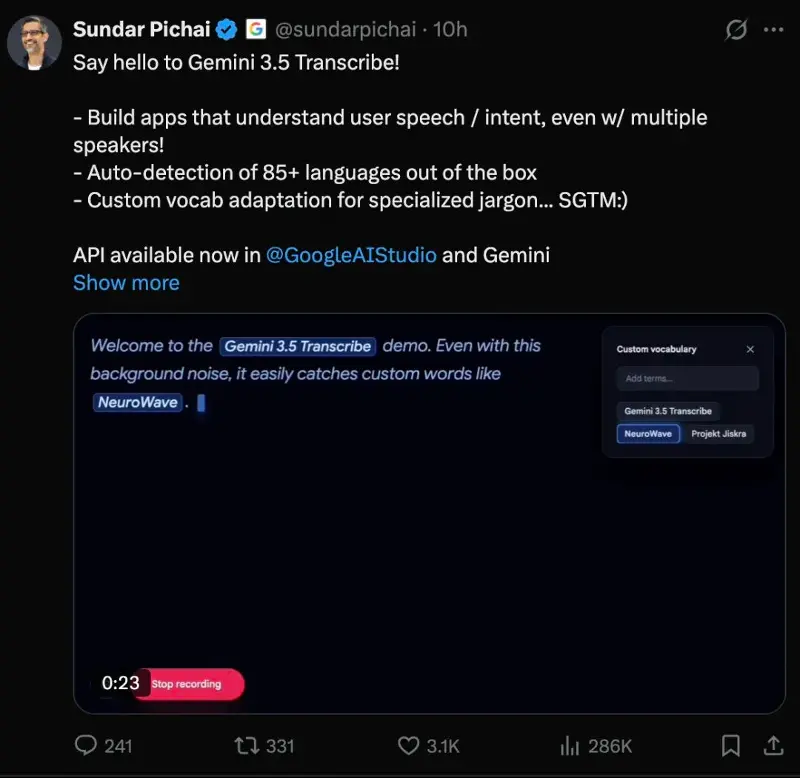800x778 pixels.
Task: Bookmark this post
Action: pyautogui.click(x=731, y=745)
